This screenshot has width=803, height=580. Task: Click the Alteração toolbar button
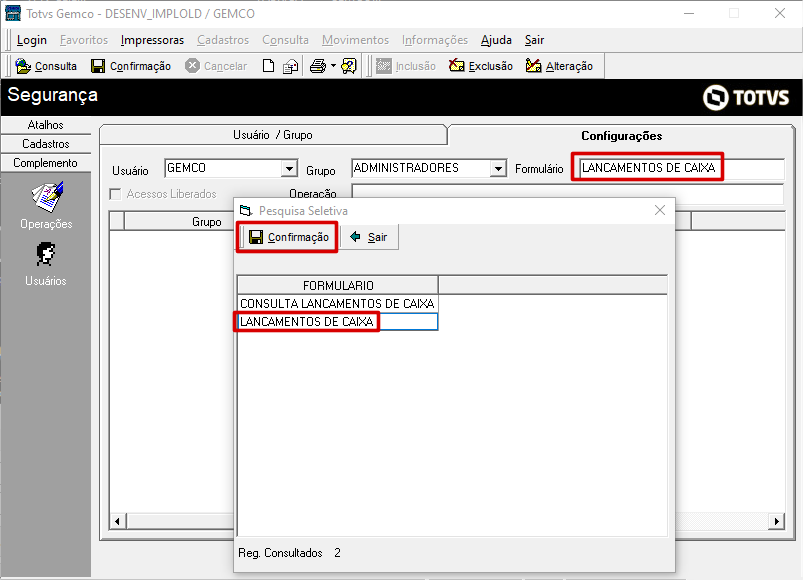point(559,66)
